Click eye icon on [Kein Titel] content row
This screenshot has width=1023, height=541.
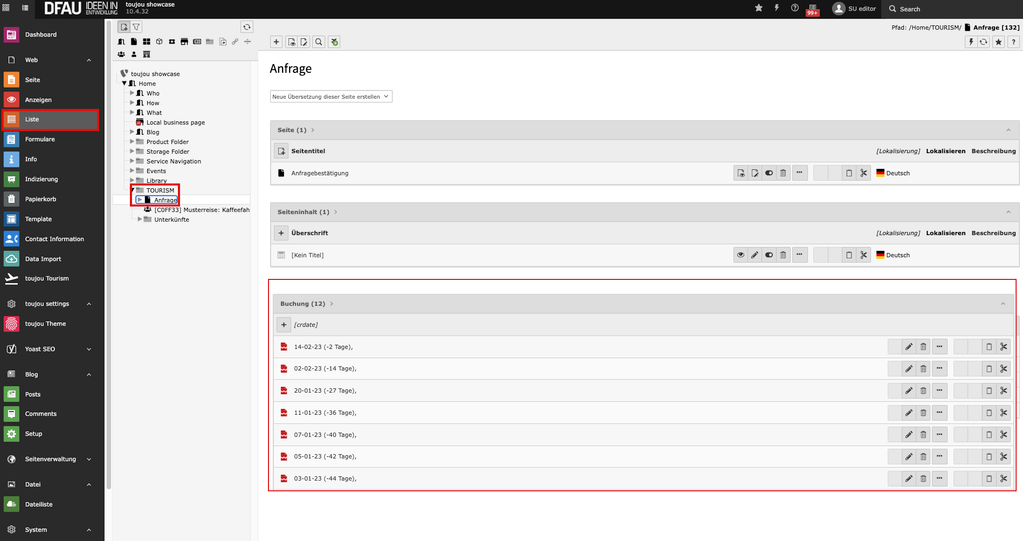pyautogui.click(x=741, y=255)
